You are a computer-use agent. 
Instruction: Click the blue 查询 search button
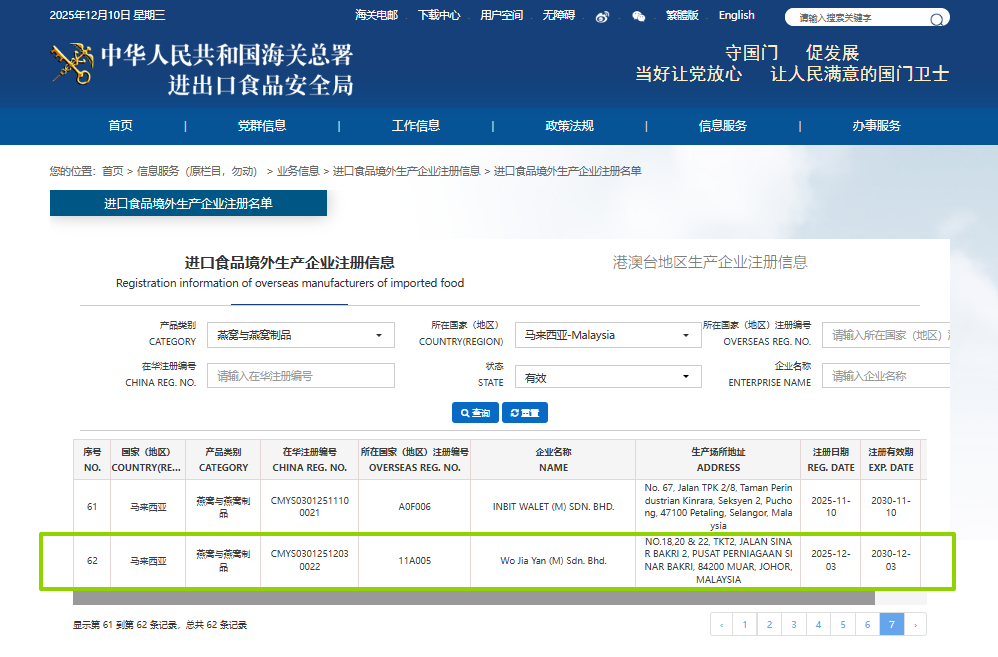click(x=476, y=413)
